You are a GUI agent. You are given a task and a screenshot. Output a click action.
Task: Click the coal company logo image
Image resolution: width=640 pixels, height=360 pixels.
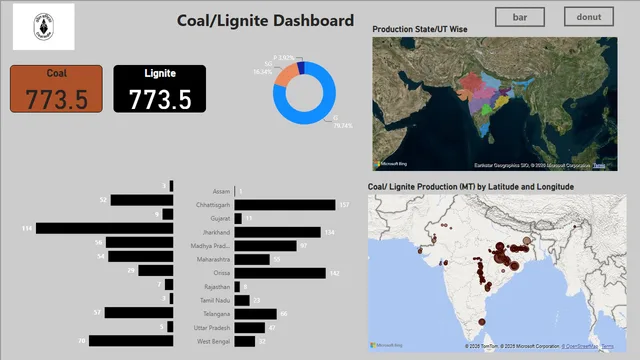click(x=44, y=27)
